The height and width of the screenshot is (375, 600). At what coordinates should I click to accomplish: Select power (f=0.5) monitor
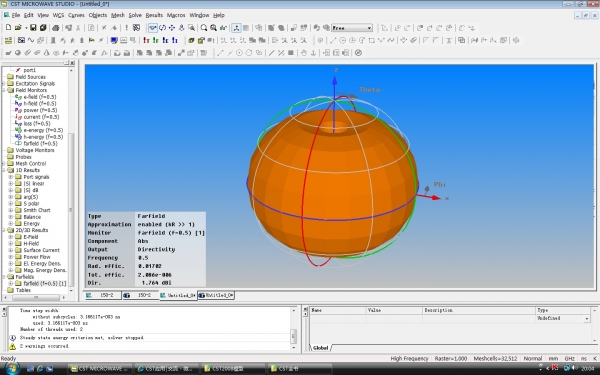41,110
